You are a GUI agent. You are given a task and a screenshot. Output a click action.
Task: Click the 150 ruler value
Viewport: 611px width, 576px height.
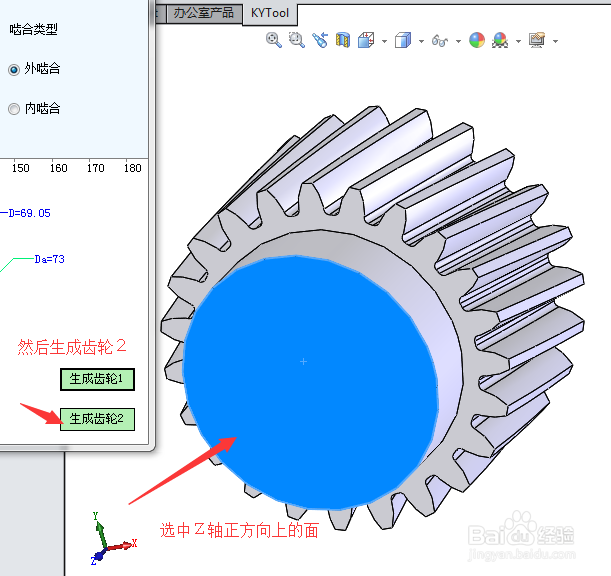coord(21,168)
